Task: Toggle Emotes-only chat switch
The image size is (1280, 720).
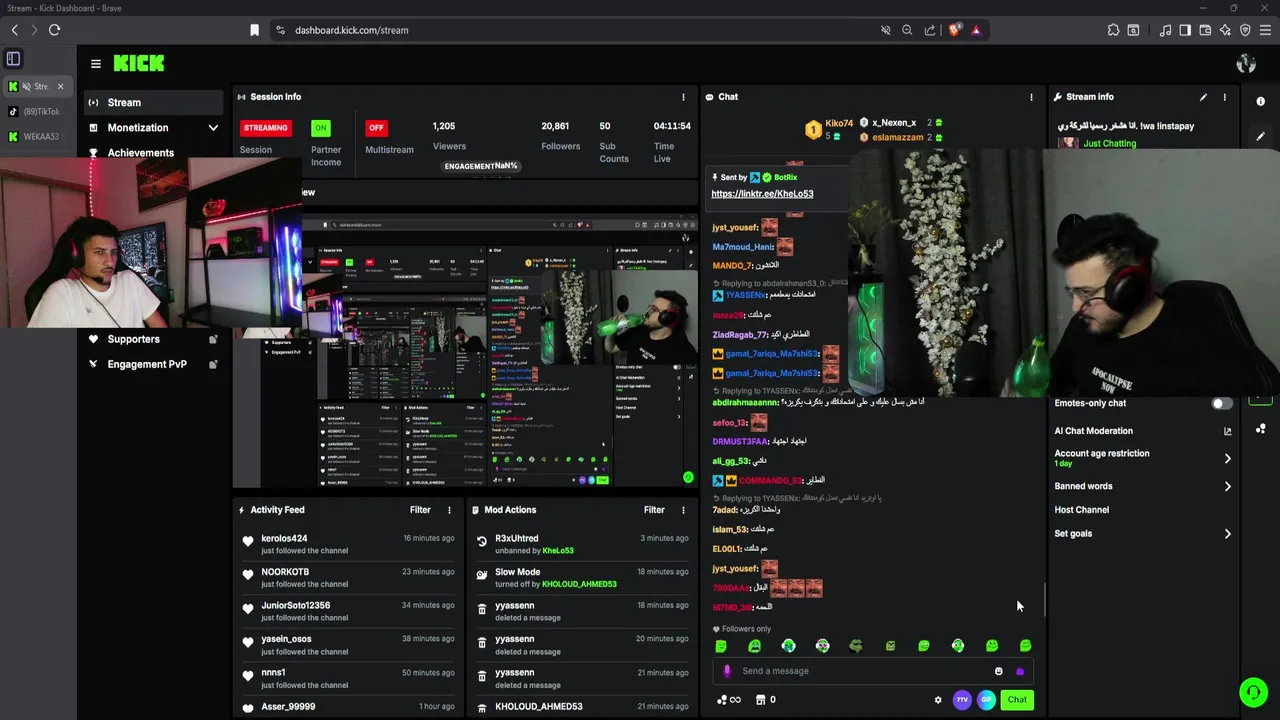Action: 1222,403
